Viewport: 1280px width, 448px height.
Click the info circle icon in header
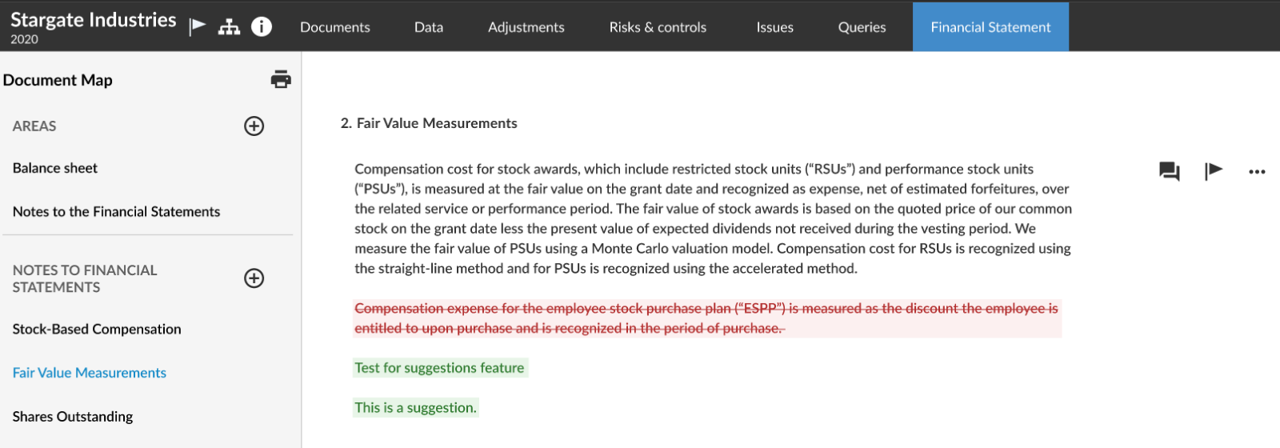coord(261,26)
